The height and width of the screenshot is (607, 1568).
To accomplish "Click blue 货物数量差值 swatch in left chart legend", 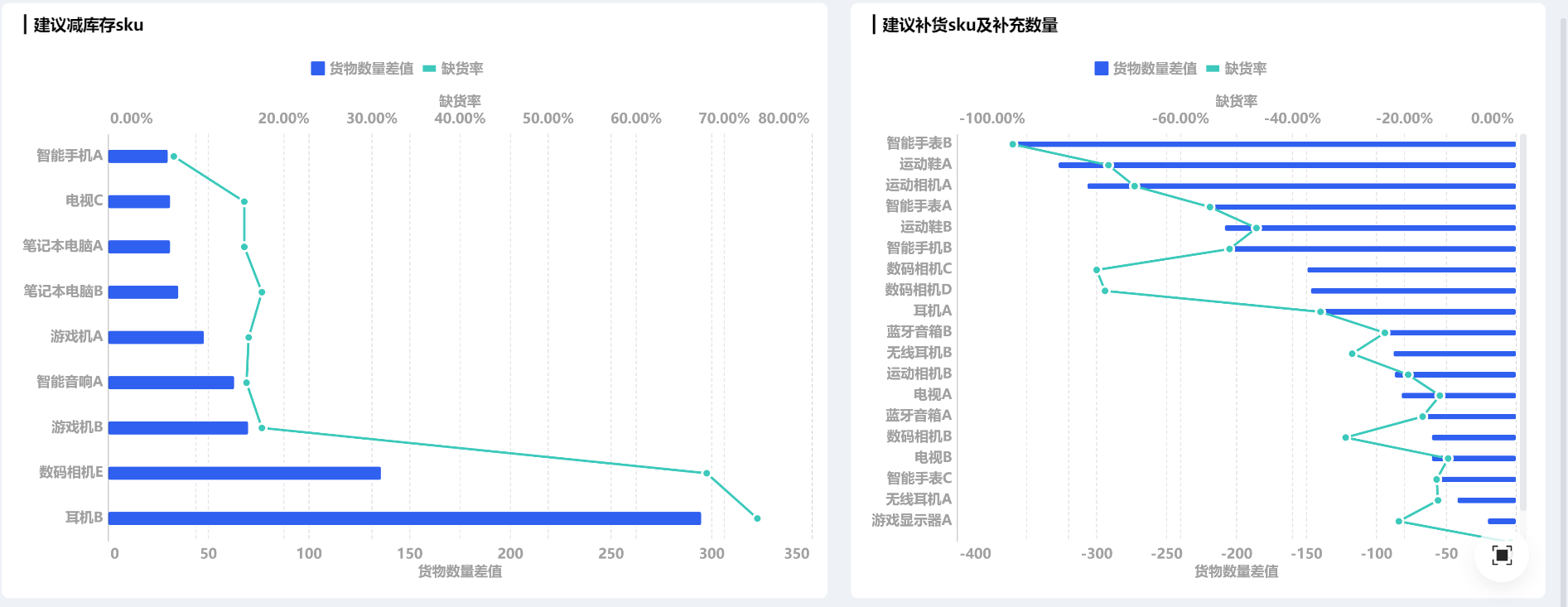I will tap(318, 69).
